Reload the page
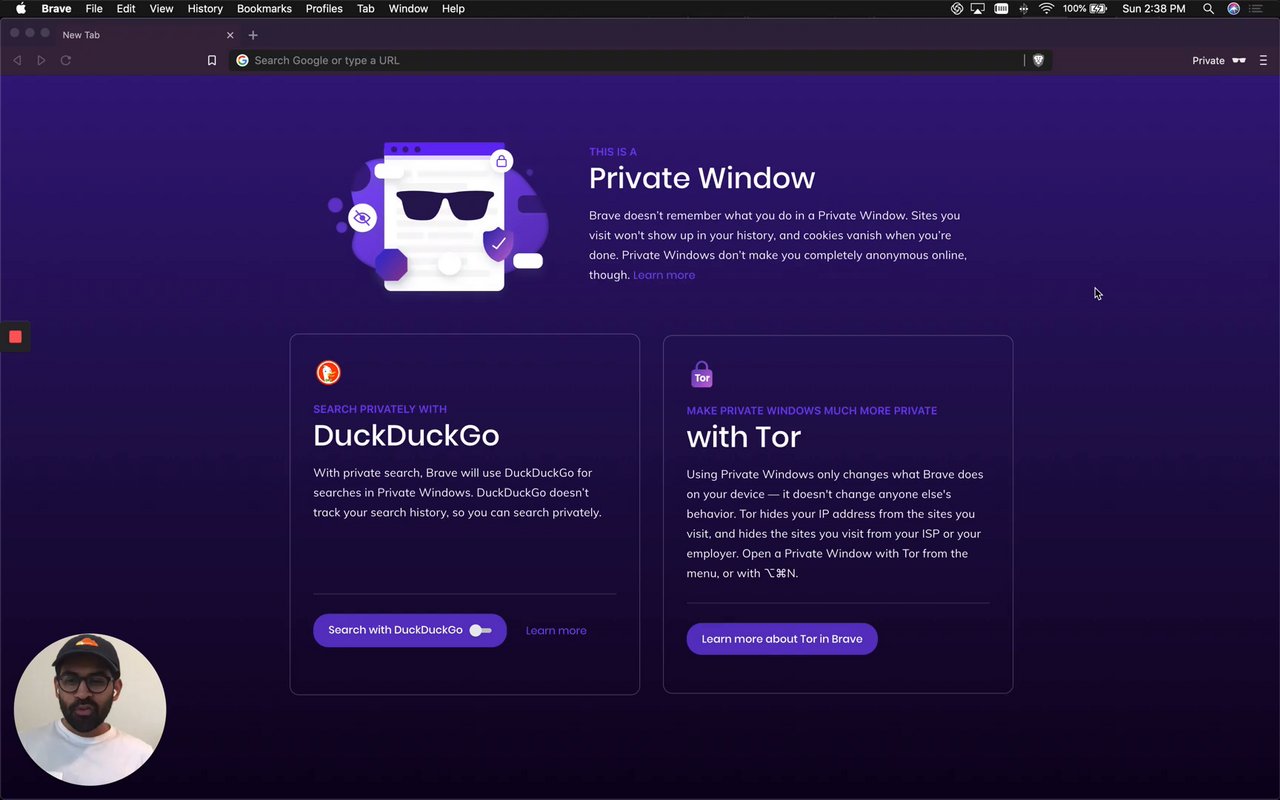The height and width of the screenshot is (800, 1280). click(x=66, y=60)
